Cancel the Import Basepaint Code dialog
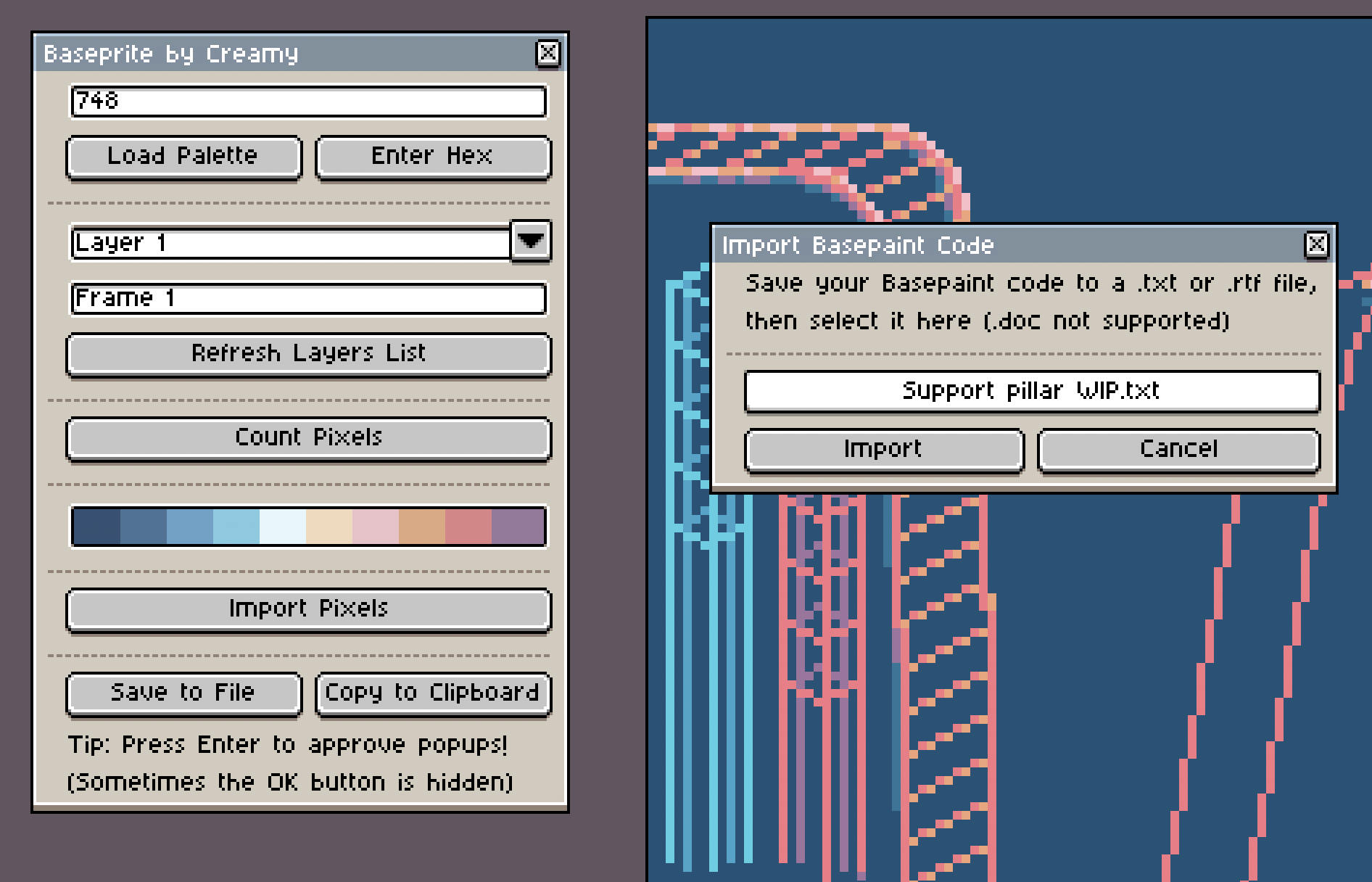Screen dimensions: 1372x882 click(1178, 450)
